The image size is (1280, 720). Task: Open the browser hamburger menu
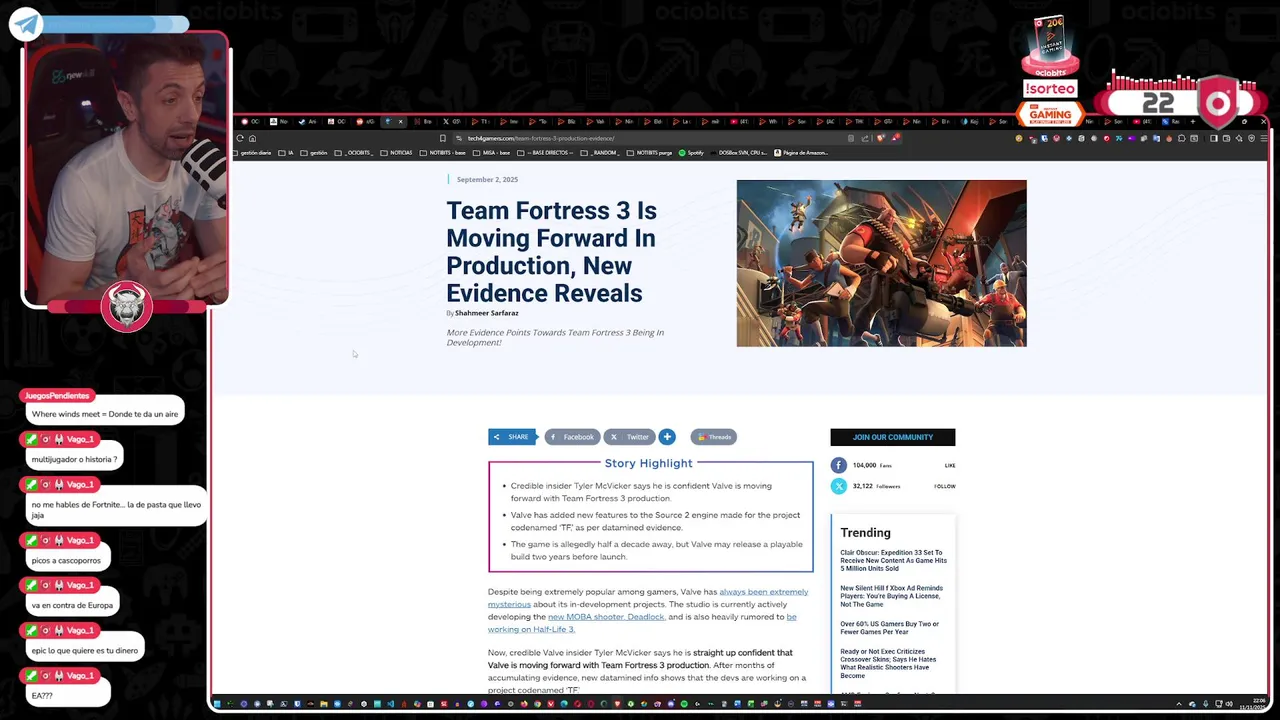[x=1263, y=138]
